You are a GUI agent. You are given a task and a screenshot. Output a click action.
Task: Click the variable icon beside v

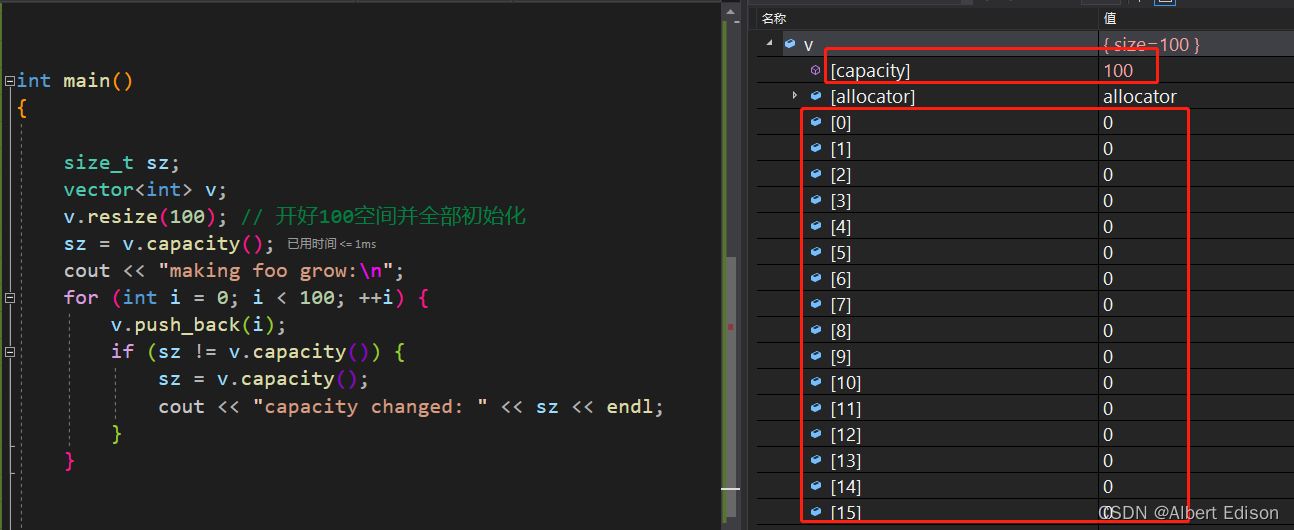[x=790, y=44]
